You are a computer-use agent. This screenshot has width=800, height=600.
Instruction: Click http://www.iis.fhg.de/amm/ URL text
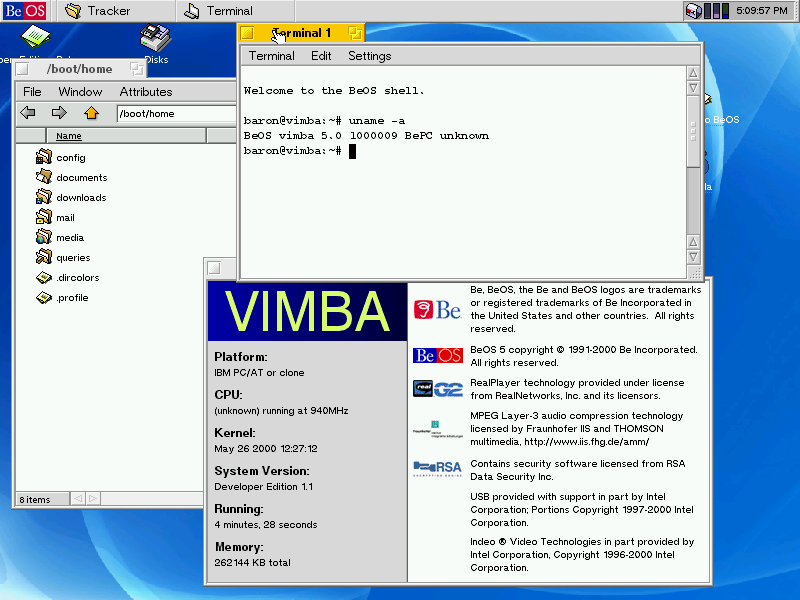pos(586,442)
